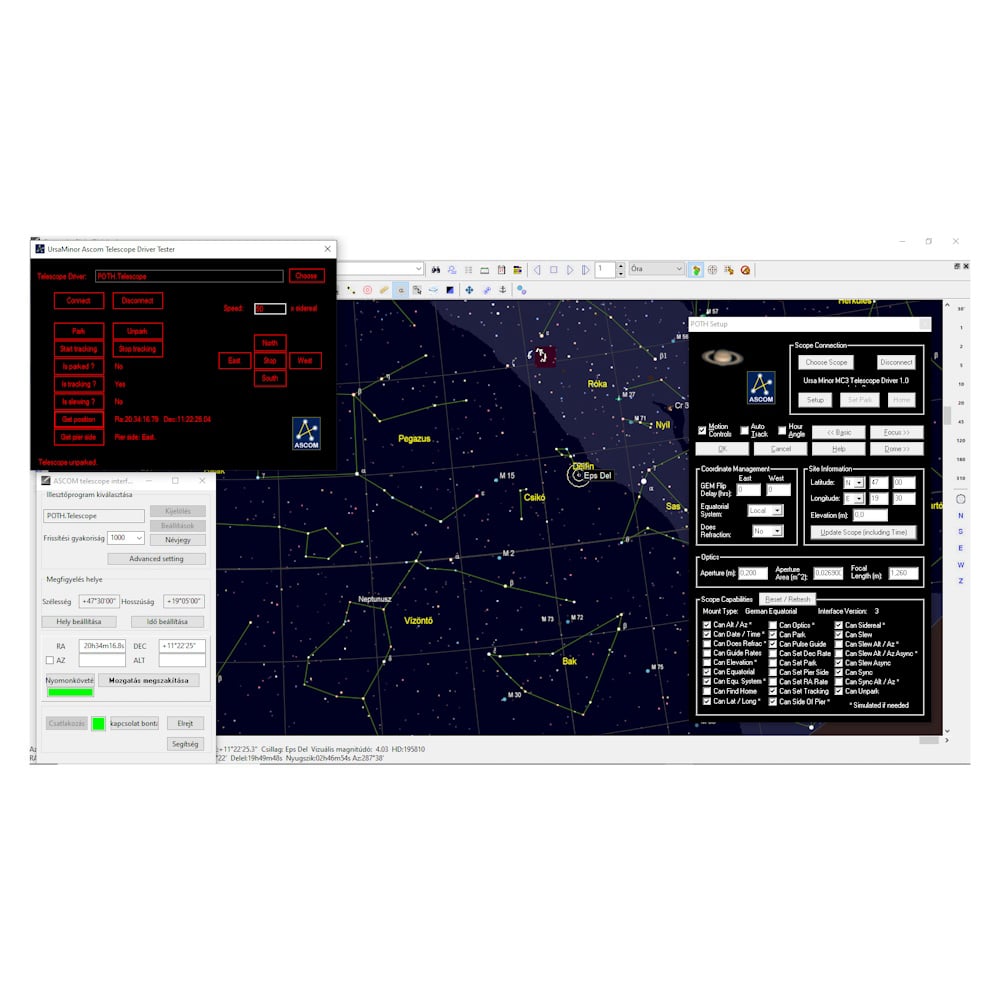Enable the Hour Angle checkbox
This screenshot has height=1000, width=1000.
click(782, 430)
